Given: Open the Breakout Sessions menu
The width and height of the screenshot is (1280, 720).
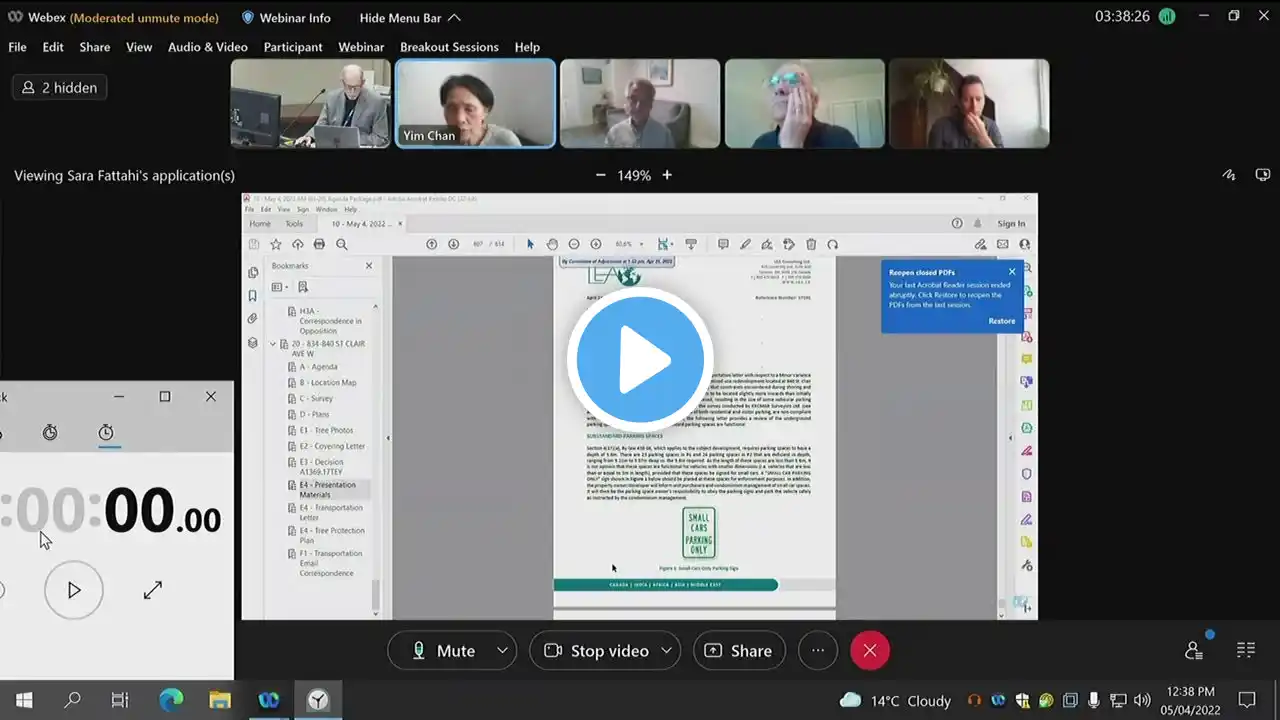Looking at the screenshot, I should (x=449, y=47).
